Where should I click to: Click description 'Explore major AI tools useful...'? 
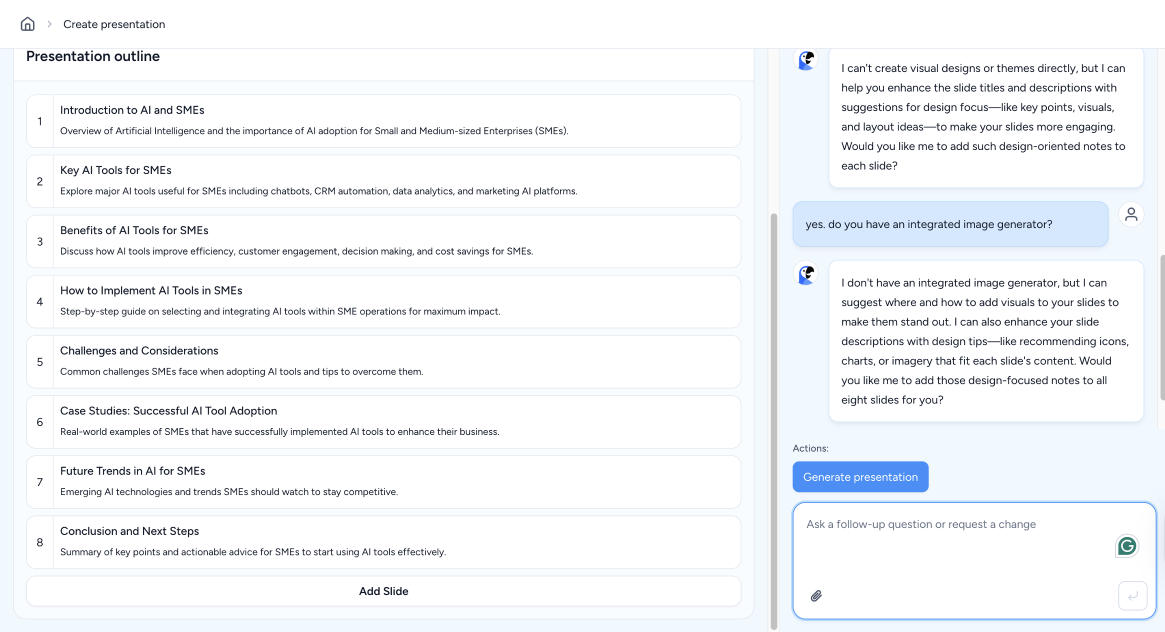pos(319,191)
